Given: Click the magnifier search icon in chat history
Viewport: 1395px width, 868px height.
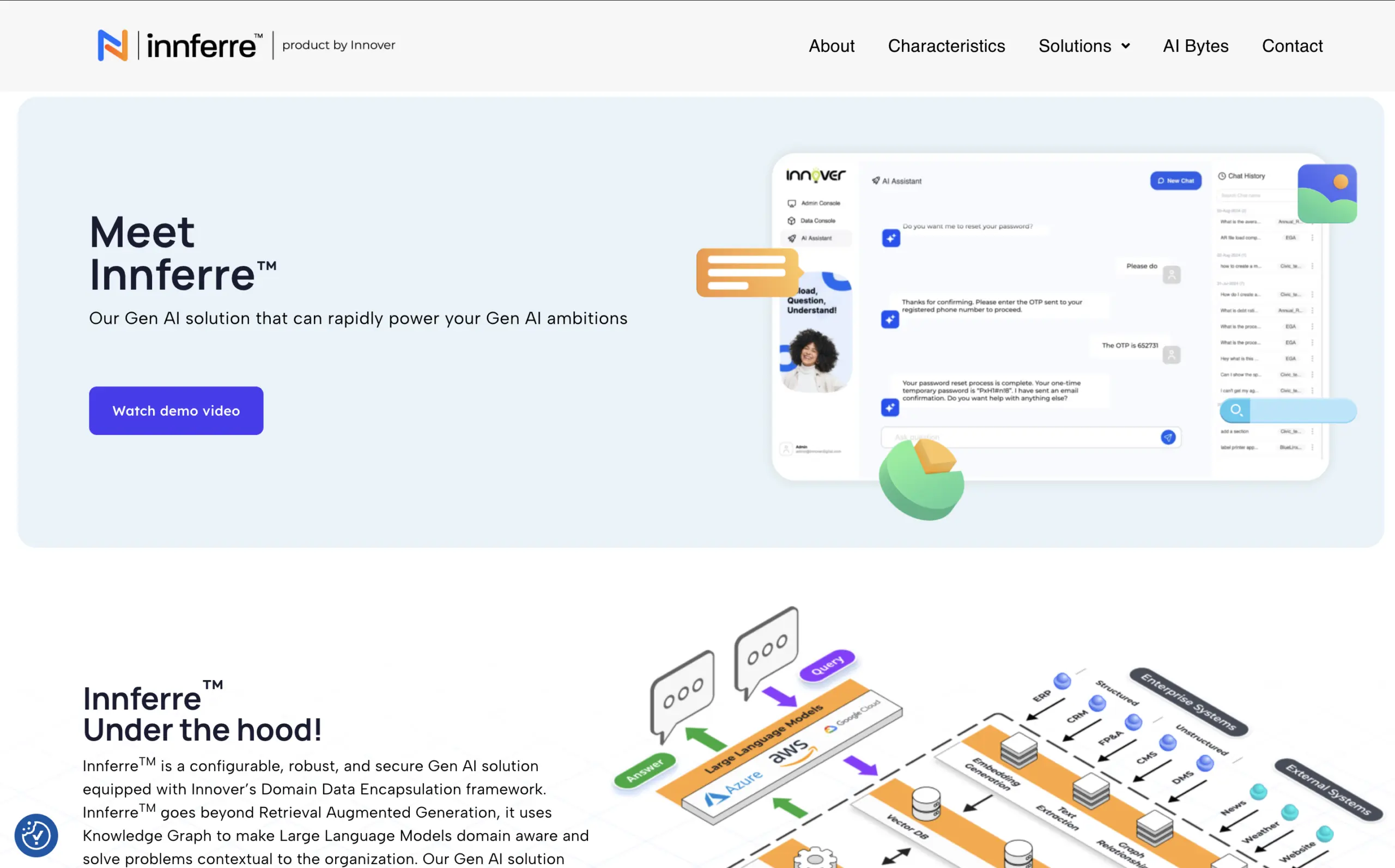Looking at the screenshot, I should [x=1236, y=410].
